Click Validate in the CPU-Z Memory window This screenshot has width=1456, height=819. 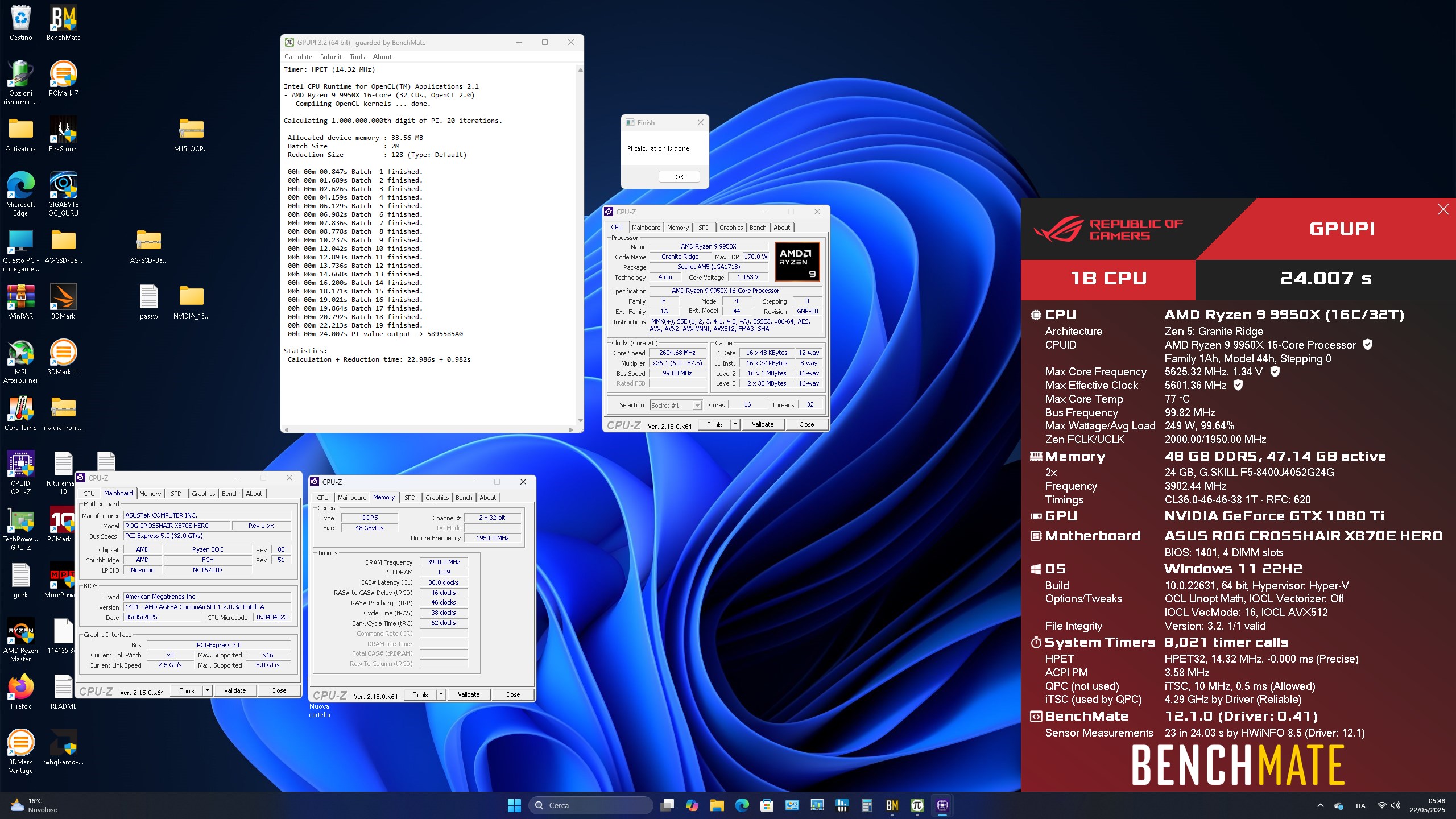pos(469,694)
